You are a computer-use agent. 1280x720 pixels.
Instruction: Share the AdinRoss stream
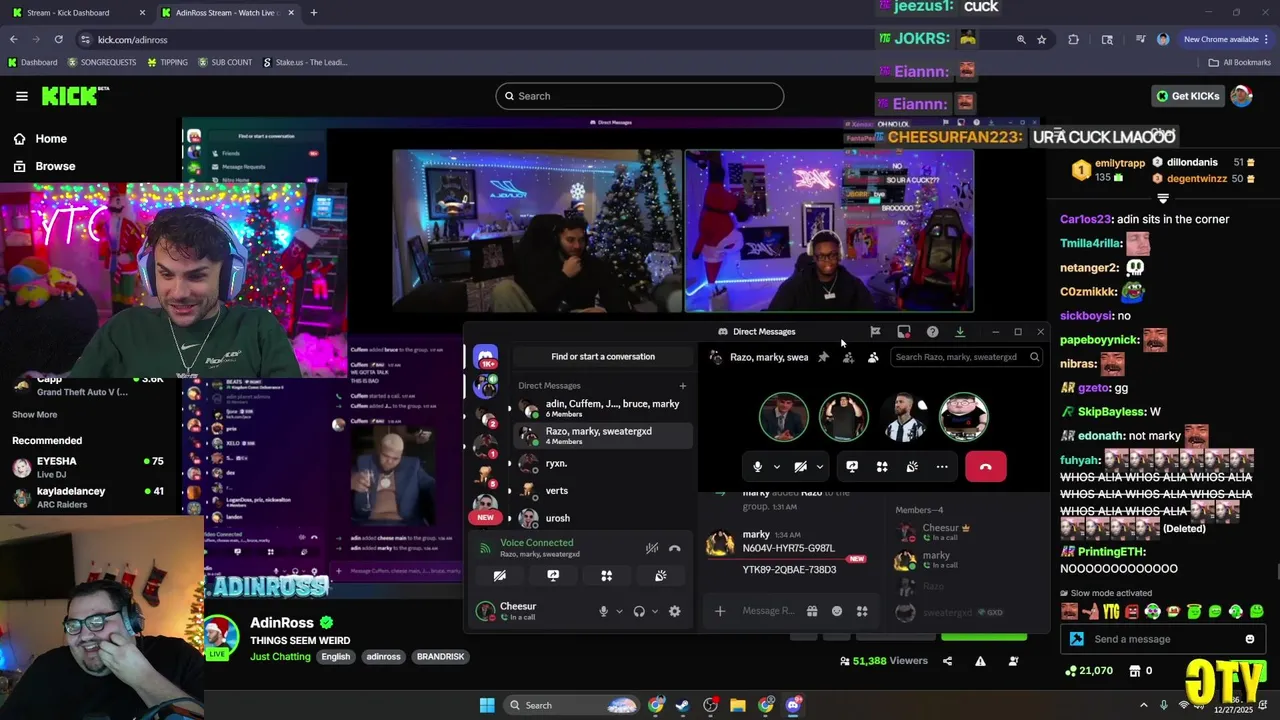pos(948,661)
